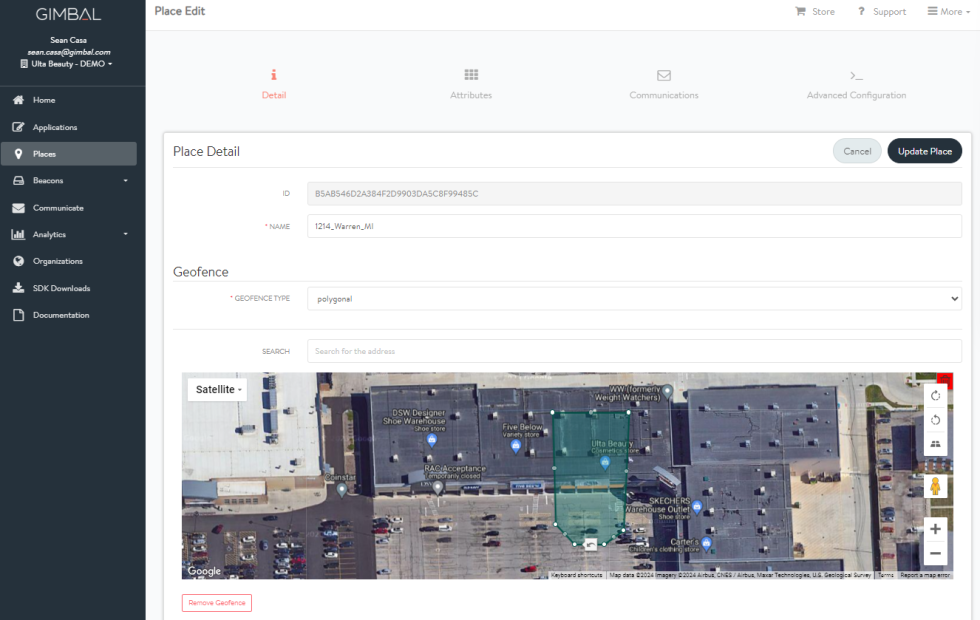Open the Geofence Type dropdown showing polygonal
Screen dimensions: 980x620
[x=634, y=298]
